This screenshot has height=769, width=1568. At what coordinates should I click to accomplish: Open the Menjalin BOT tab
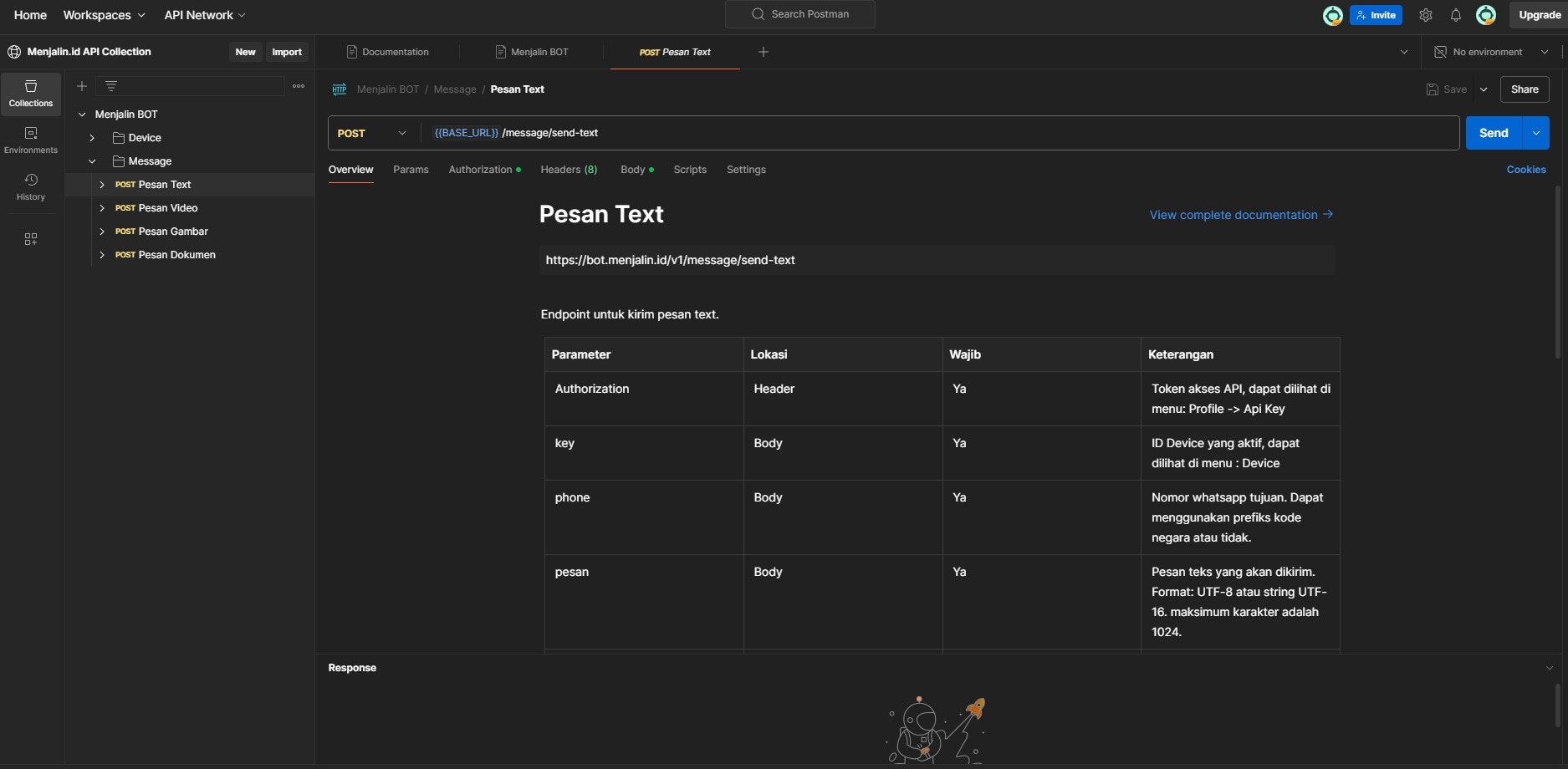pos(532,52)
